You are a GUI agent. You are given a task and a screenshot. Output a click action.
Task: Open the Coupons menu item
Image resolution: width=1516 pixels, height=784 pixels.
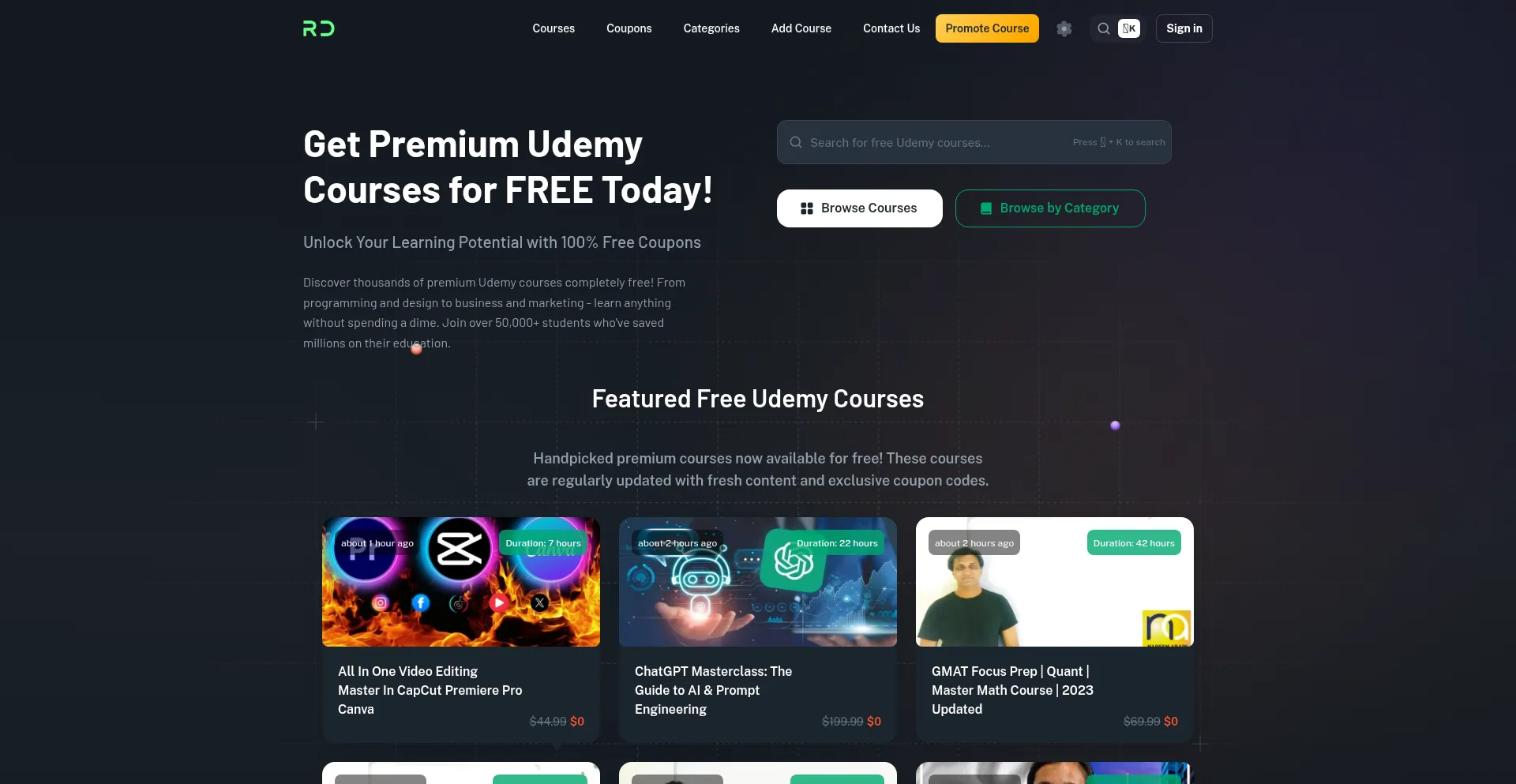tap(629, 28)
